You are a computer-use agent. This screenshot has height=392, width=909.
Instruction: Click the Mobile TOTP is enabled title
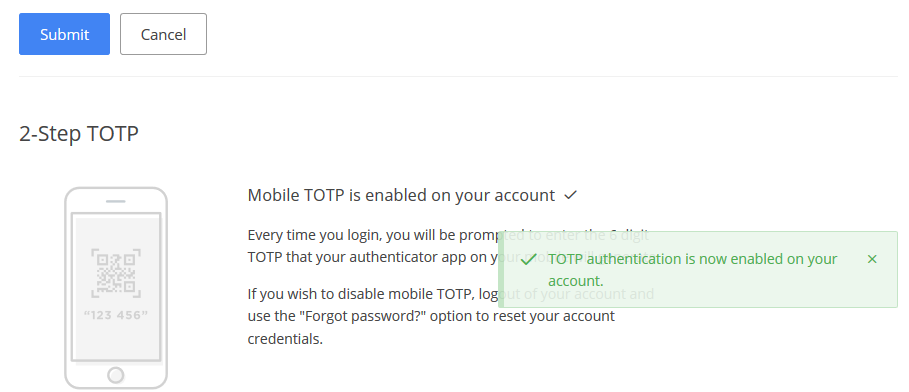pyautogui.click(x=401, y=195)
